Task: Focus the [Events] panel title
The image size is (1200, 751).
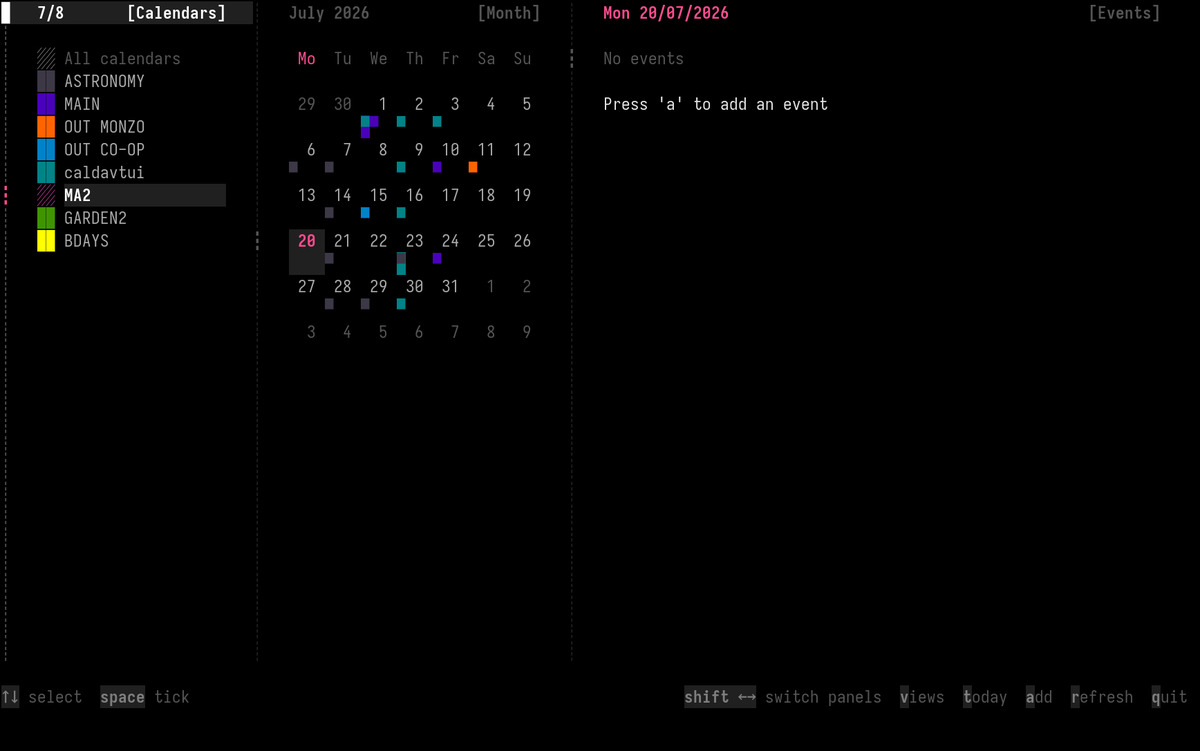Action: (1124, 13)
